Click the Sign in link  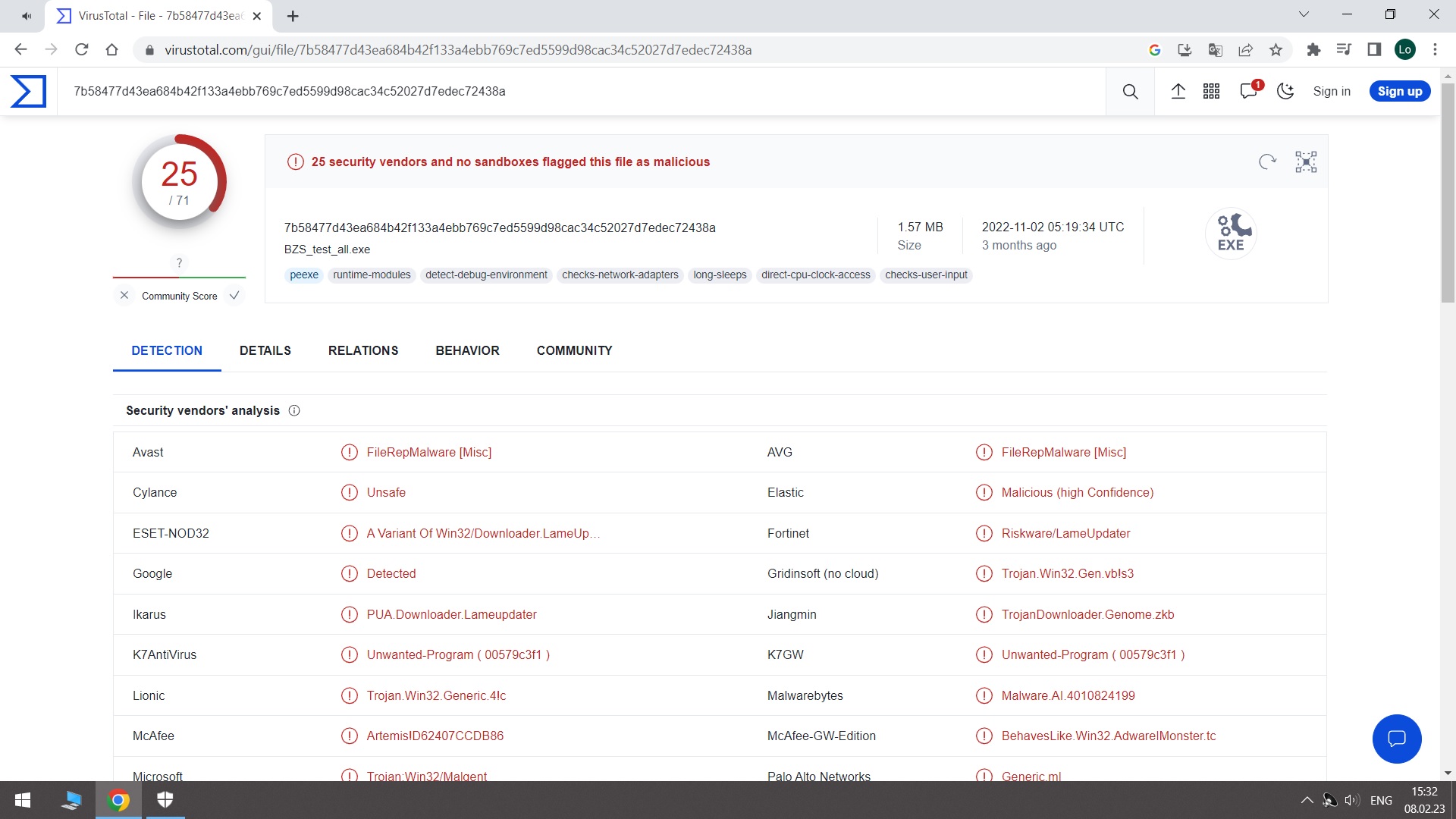pyautogui.click(x=1332, y=91)
